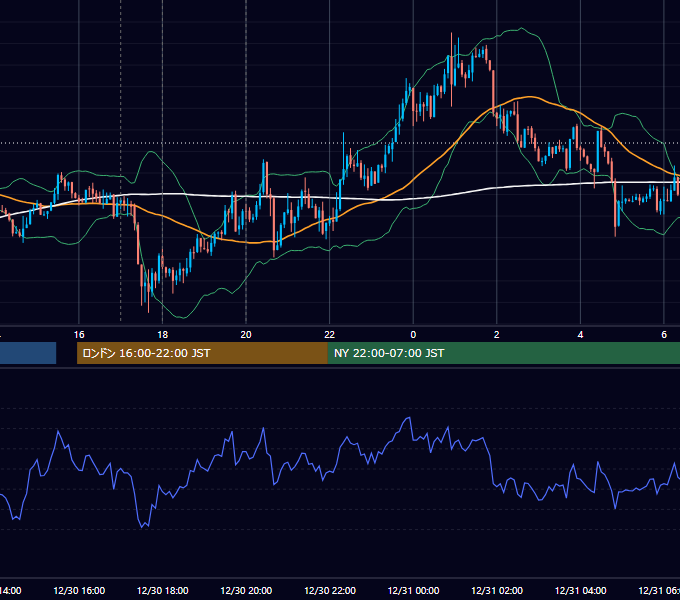Image resolution: width=680 pixels, height=600 pixels.
Task: Click the hour label 18 on upper axis
Action: click(162, 335)
